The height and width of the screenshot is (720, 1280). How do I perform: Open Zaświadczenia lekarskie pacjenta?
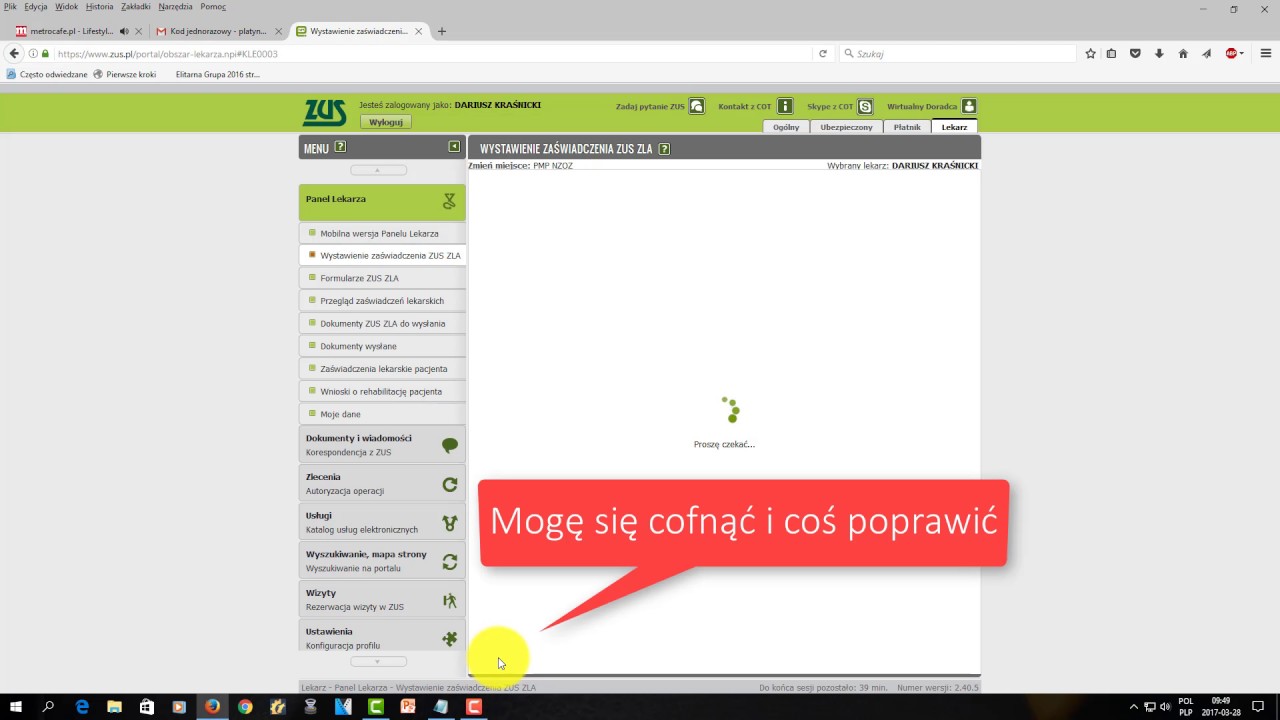tap(382, 368)
